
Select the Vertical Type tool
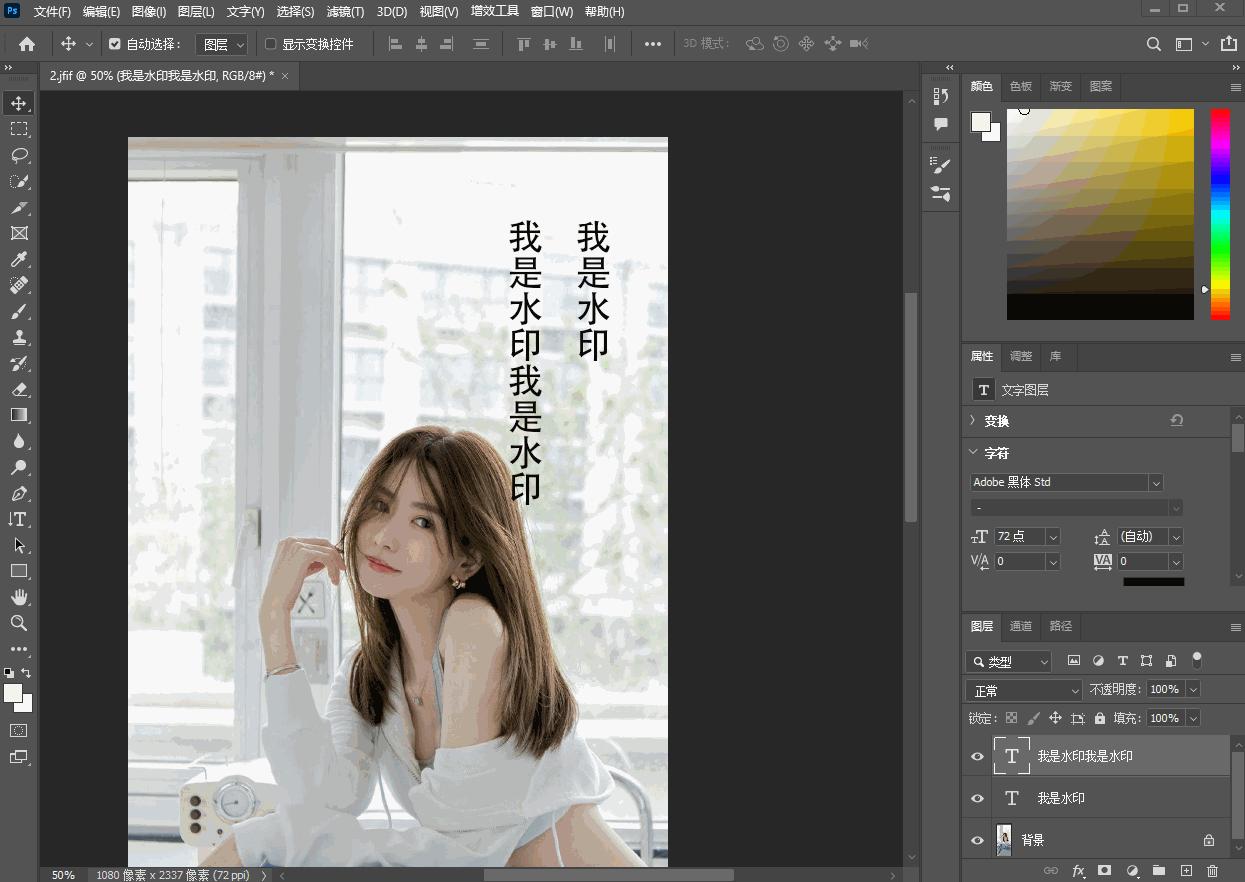click(19, 519)
